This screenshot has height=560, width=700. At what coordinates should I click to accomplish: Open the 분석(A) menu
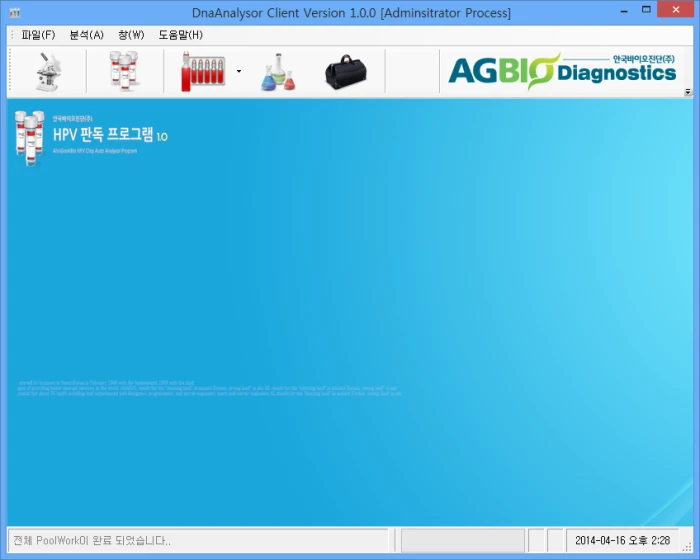[x=87, y=35]
